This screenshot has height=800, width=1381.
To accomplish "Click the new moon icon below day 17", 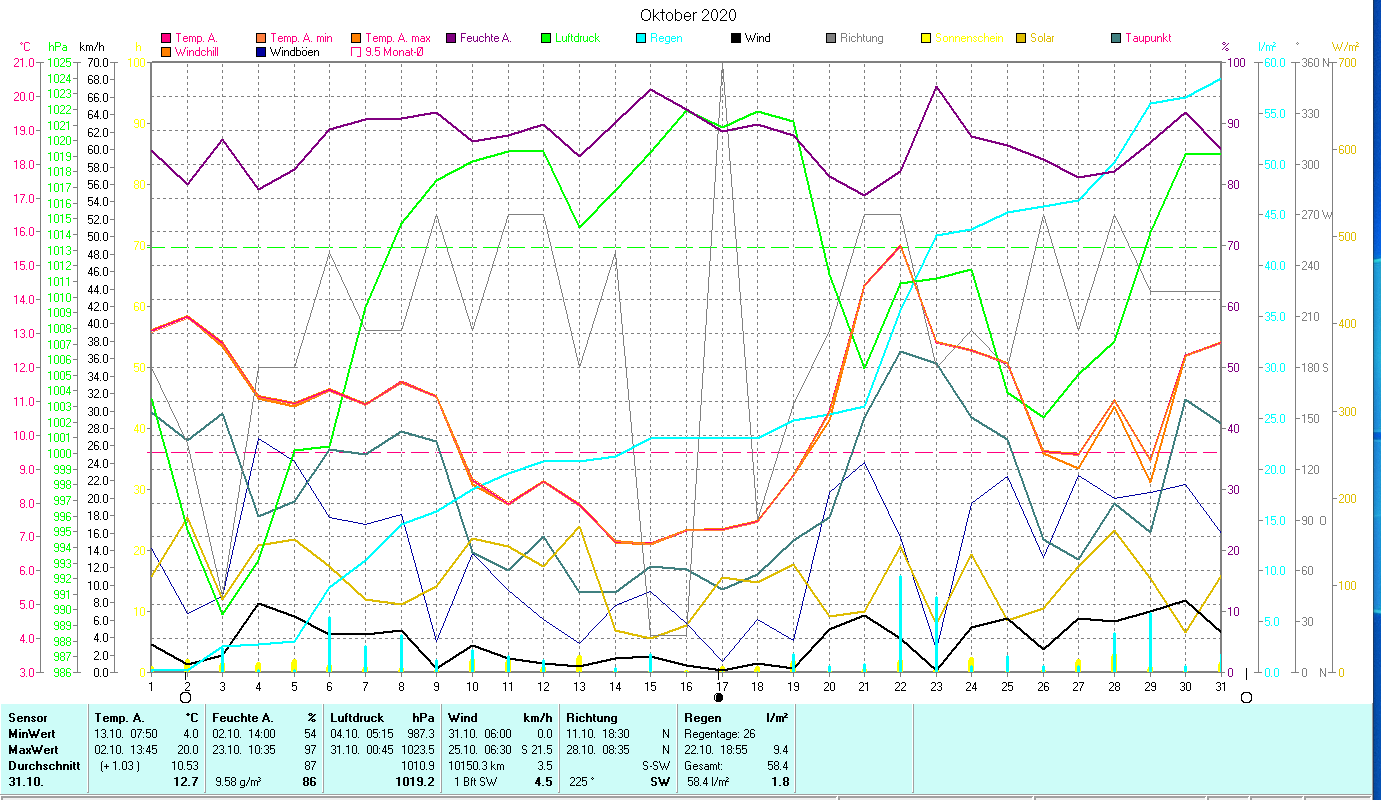I will coord(718,696).
